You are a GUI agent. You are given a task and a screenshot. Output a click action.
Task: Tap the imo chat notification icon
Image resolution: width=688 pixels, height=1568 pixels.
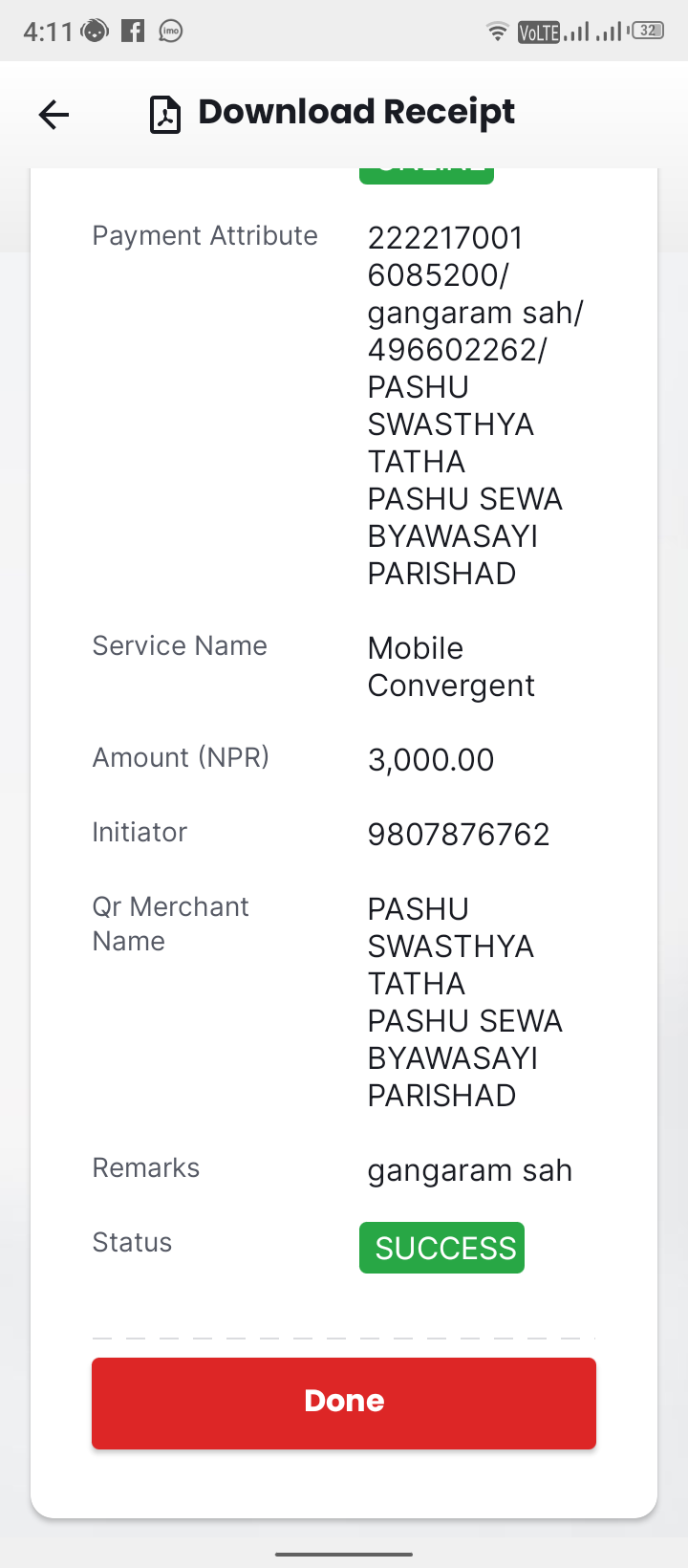pos(170,31)
